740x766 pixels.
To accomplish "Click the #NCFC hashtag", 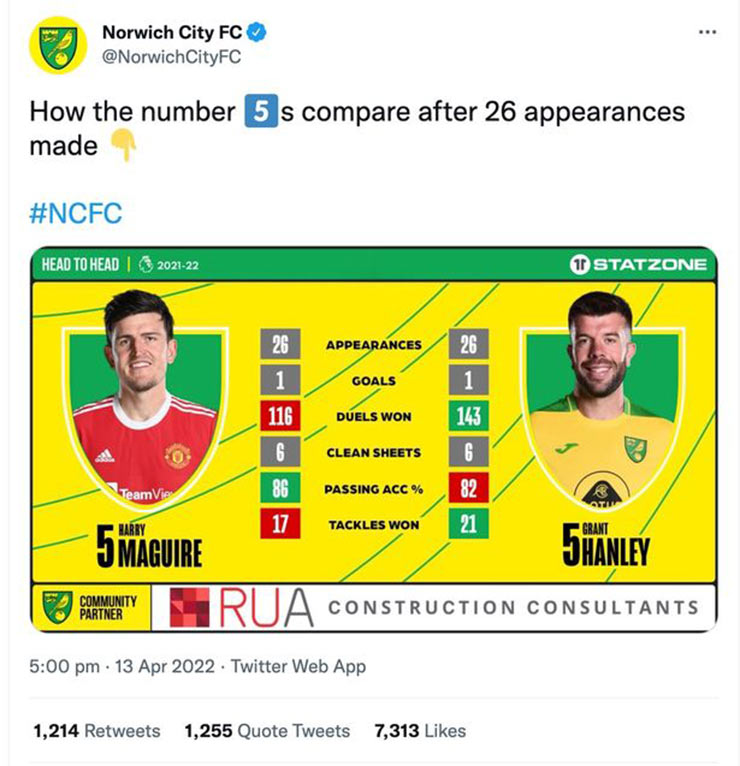I will point(76,213).
